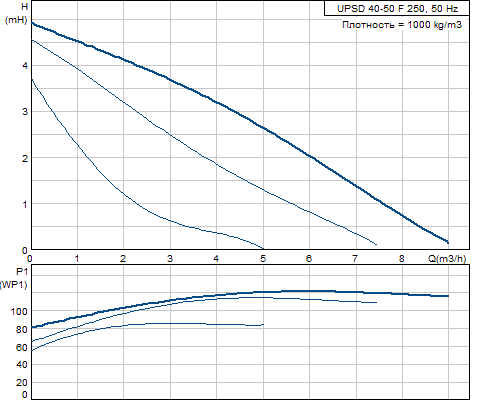Click the 4 tick label on head axis
Screen dimensions: 500x400
[25, 66]
